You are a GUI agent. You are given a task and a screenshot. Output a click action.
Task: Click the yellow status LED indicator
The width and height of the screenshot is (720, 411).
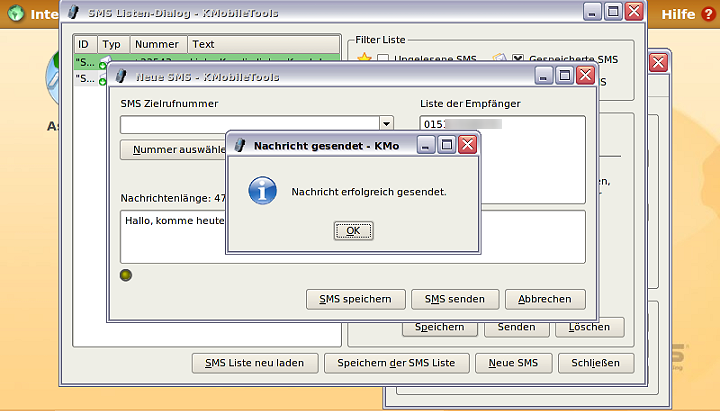(126, 275)
